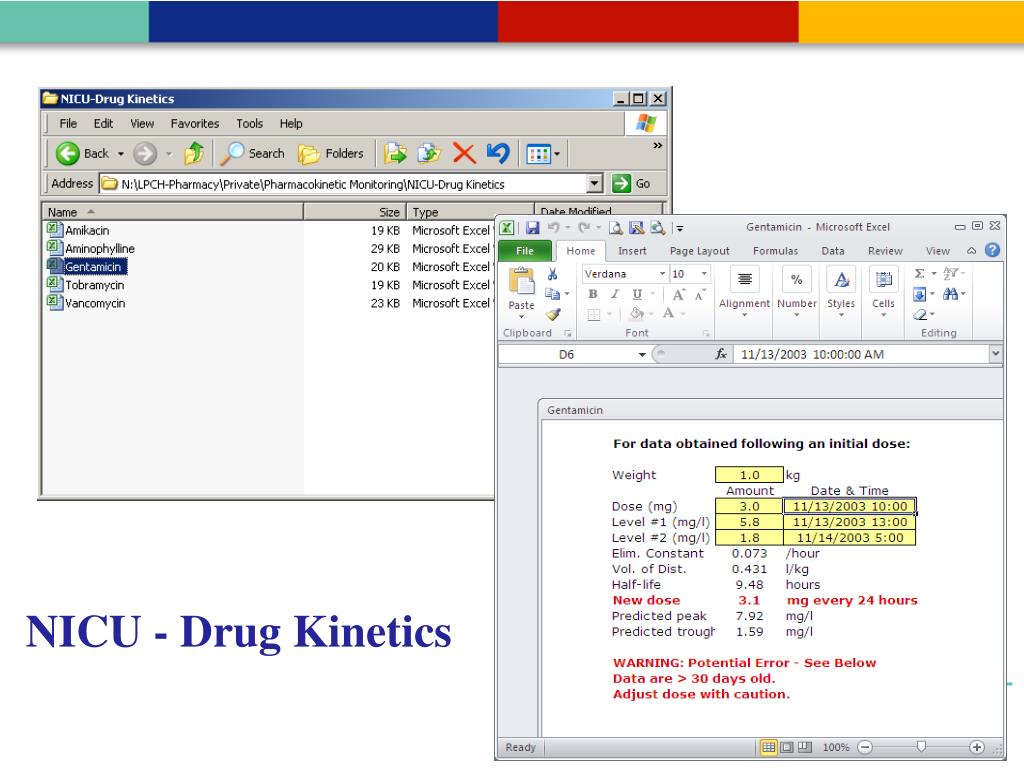Click the blue Undo arrow in Explorer
Screen dimensions: 1024x768
(498, 153)
